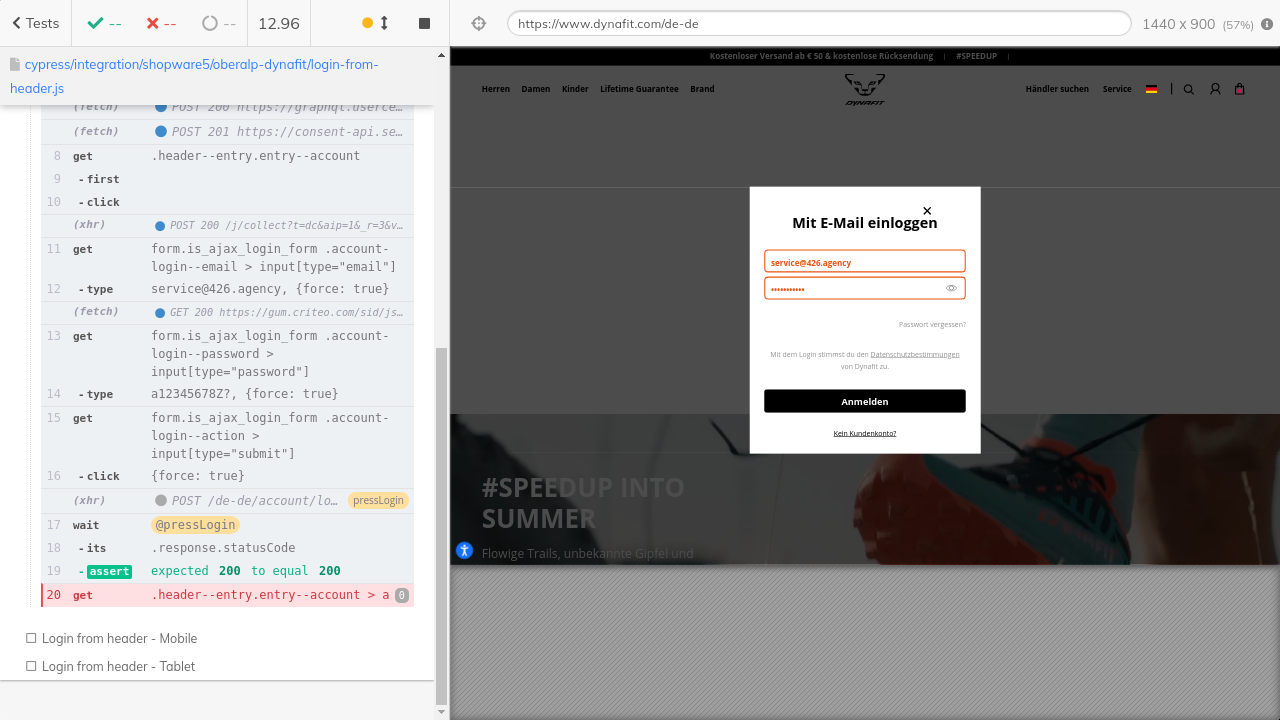Open the shopping bag cart icon
The width and height of the screenshot is (1280, 720).
coord(1240,89)
